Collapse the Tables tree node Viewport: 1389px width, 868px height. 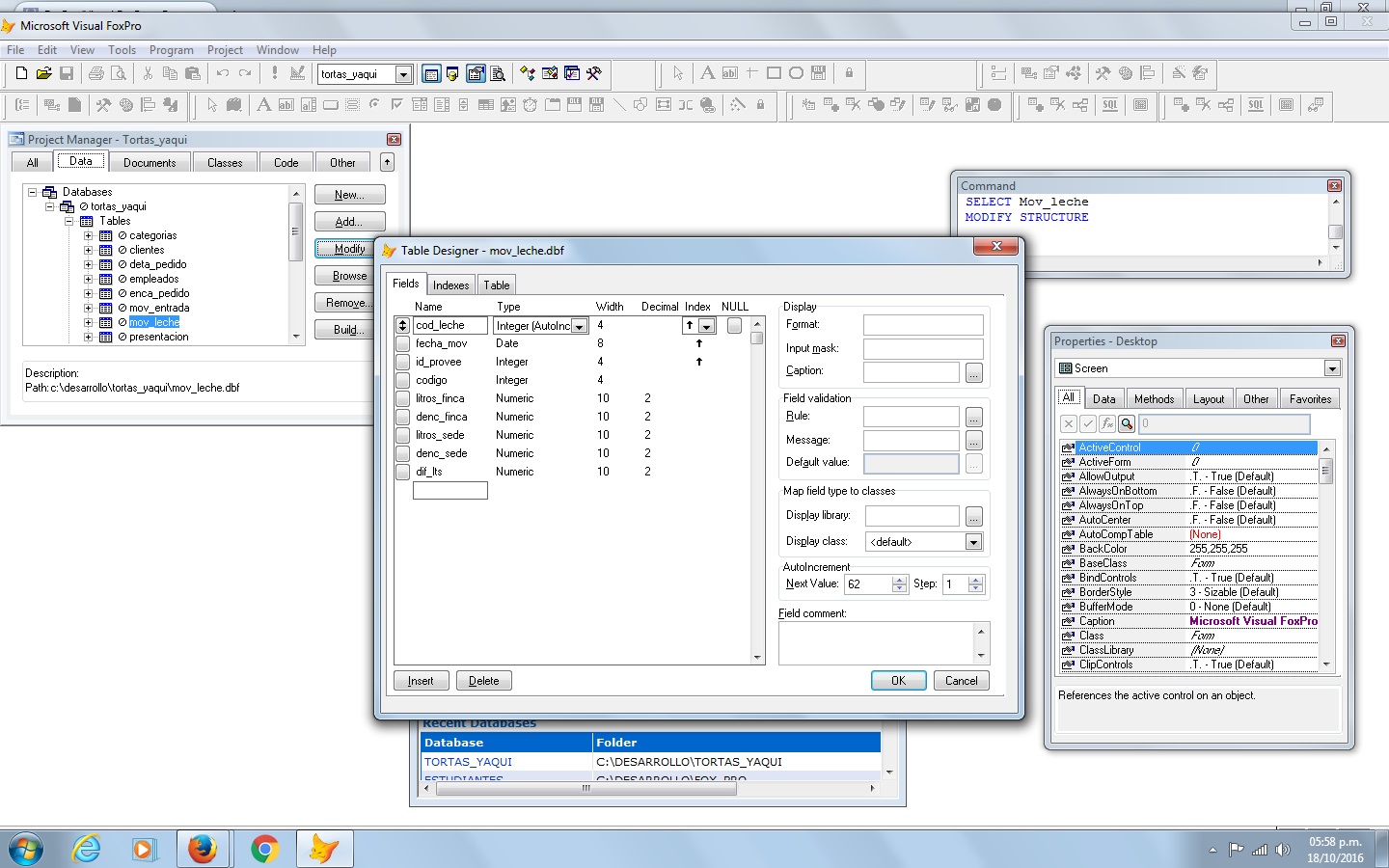pos(69,221)
